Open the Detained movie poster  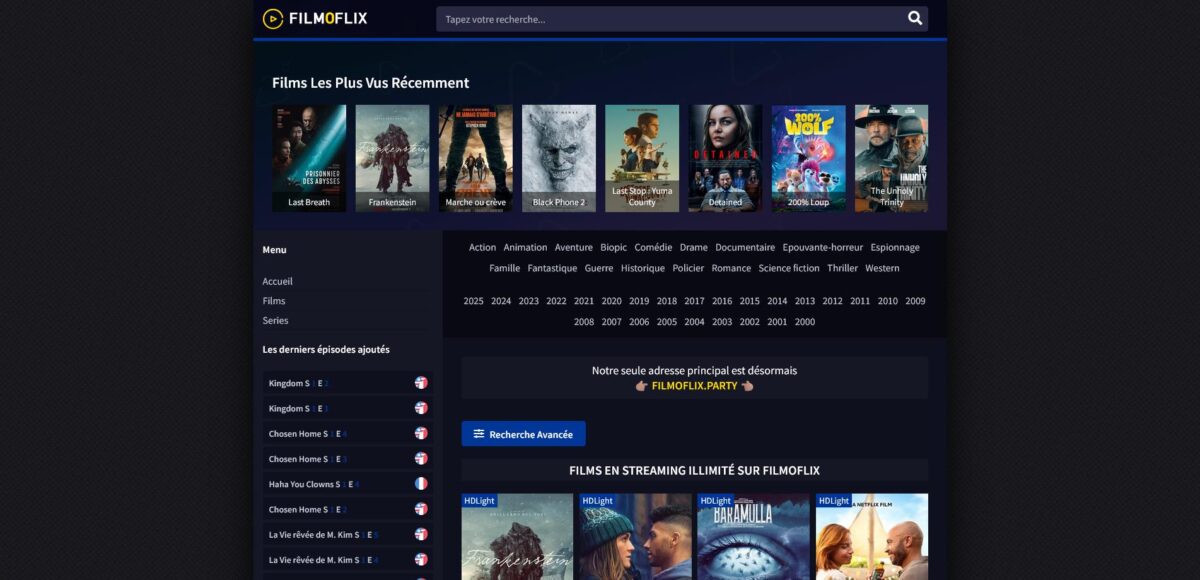click(x=725, y=158)
